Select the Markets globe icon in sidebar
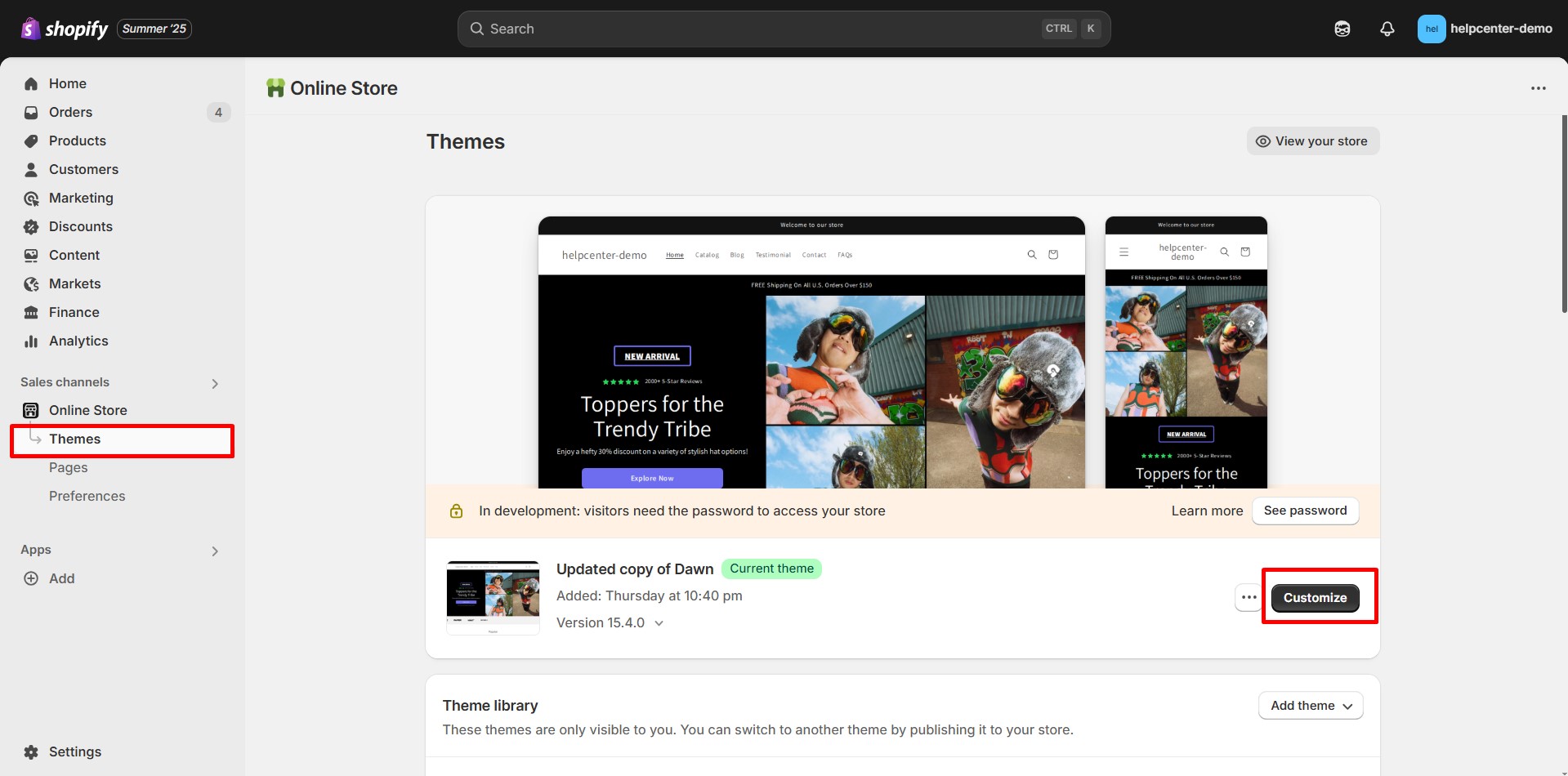This screenshot has width=1568, height=776. point(30,283)
